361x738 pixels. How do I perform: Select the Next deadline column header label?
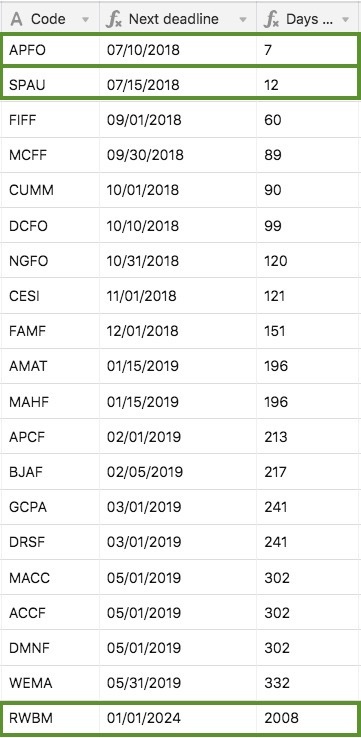coord(174,19)
